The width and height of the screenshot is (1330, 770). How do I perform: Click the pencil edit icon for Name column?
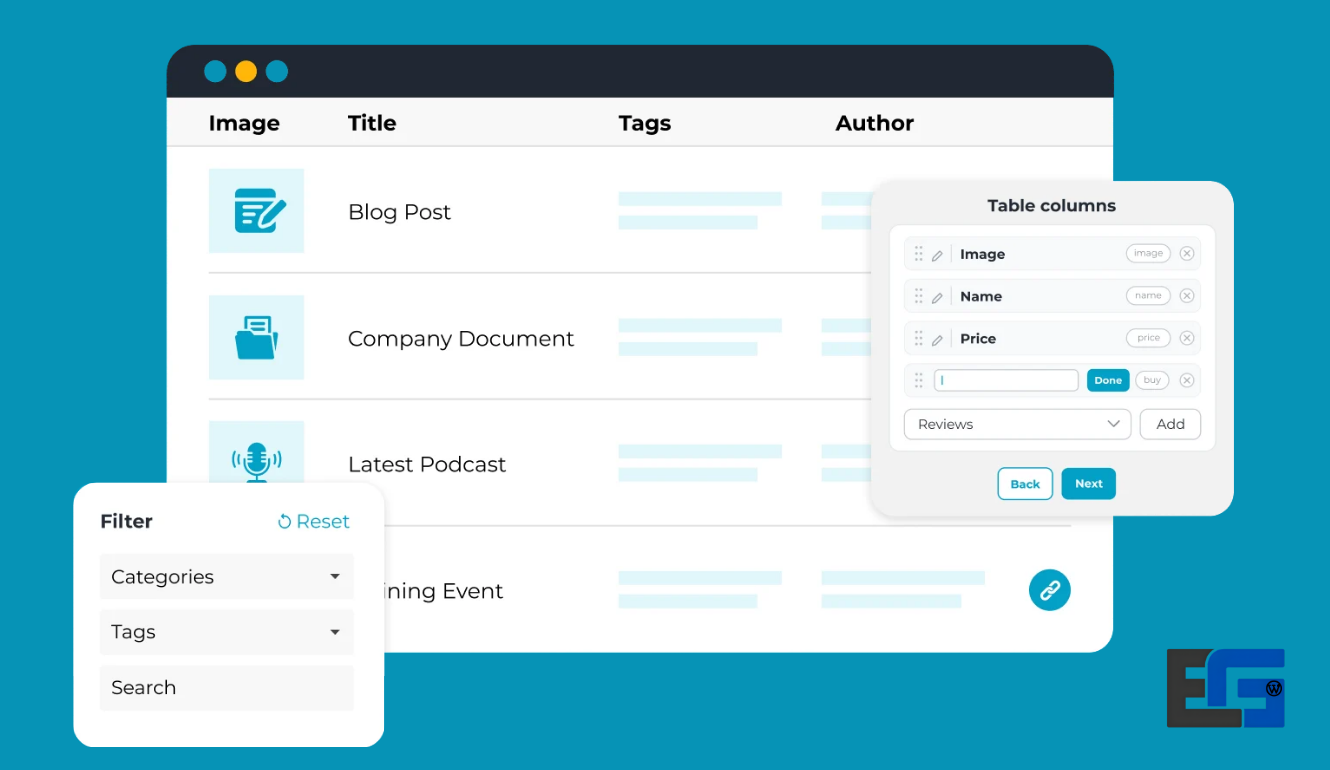point(937,297)
